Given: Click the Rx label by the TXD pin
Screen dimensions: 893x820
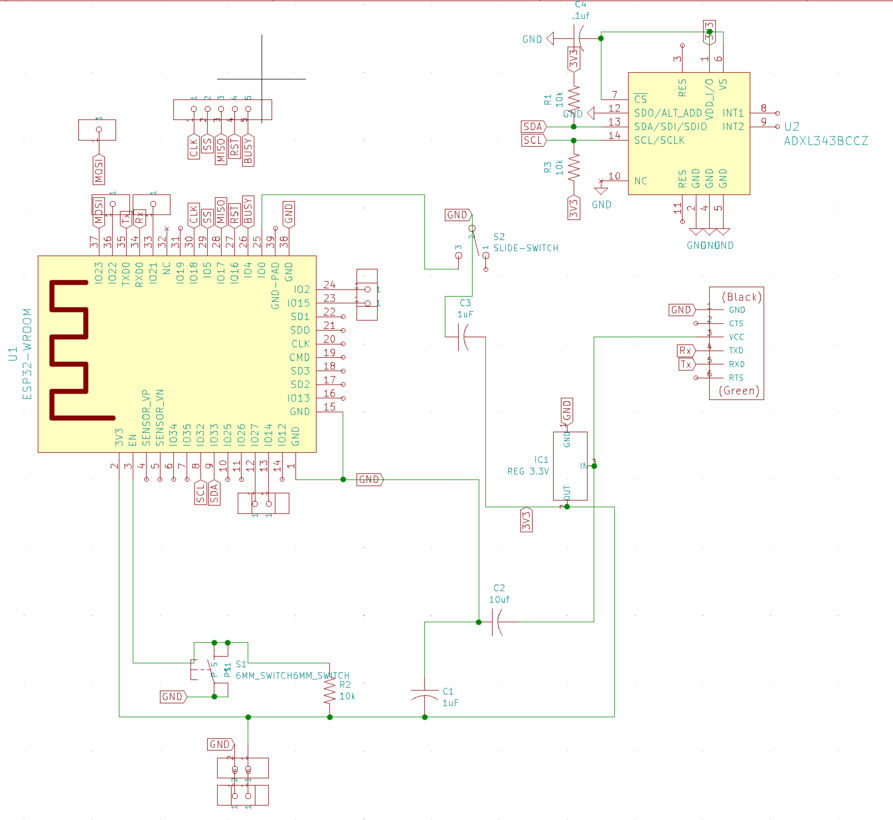Looking at the screenshot, I should 686,350.
